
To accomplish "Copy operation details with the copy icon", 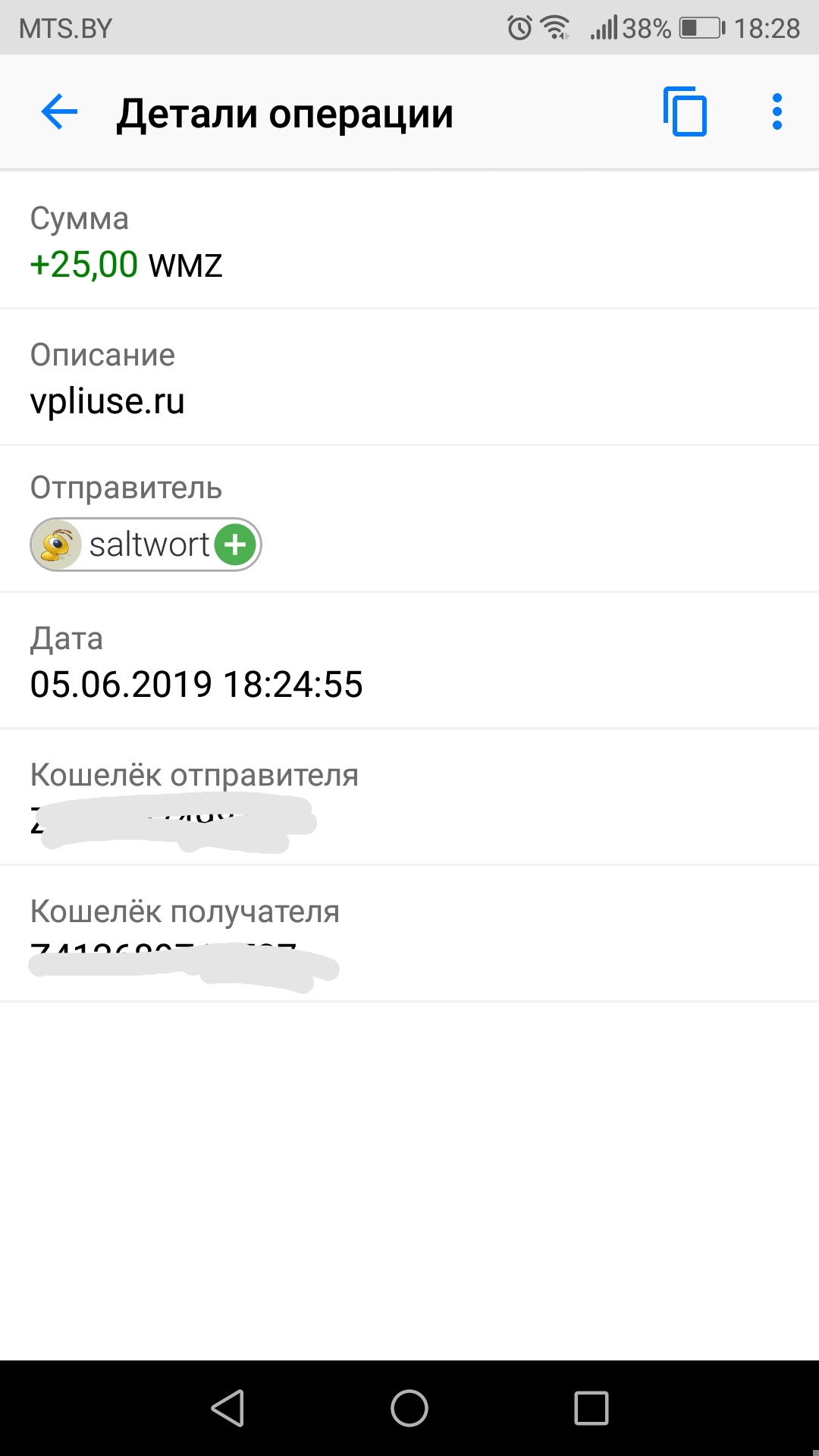I will pos(685,112).
